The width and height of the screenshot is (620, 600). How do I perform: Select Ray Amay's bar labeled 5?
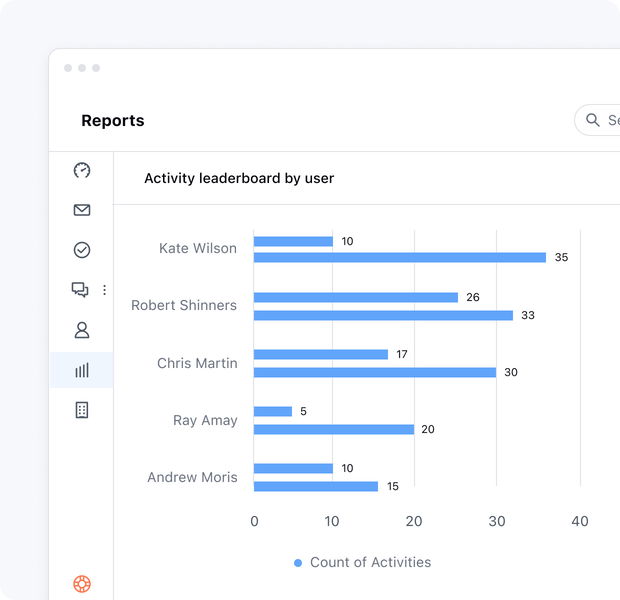click(273, 411)
